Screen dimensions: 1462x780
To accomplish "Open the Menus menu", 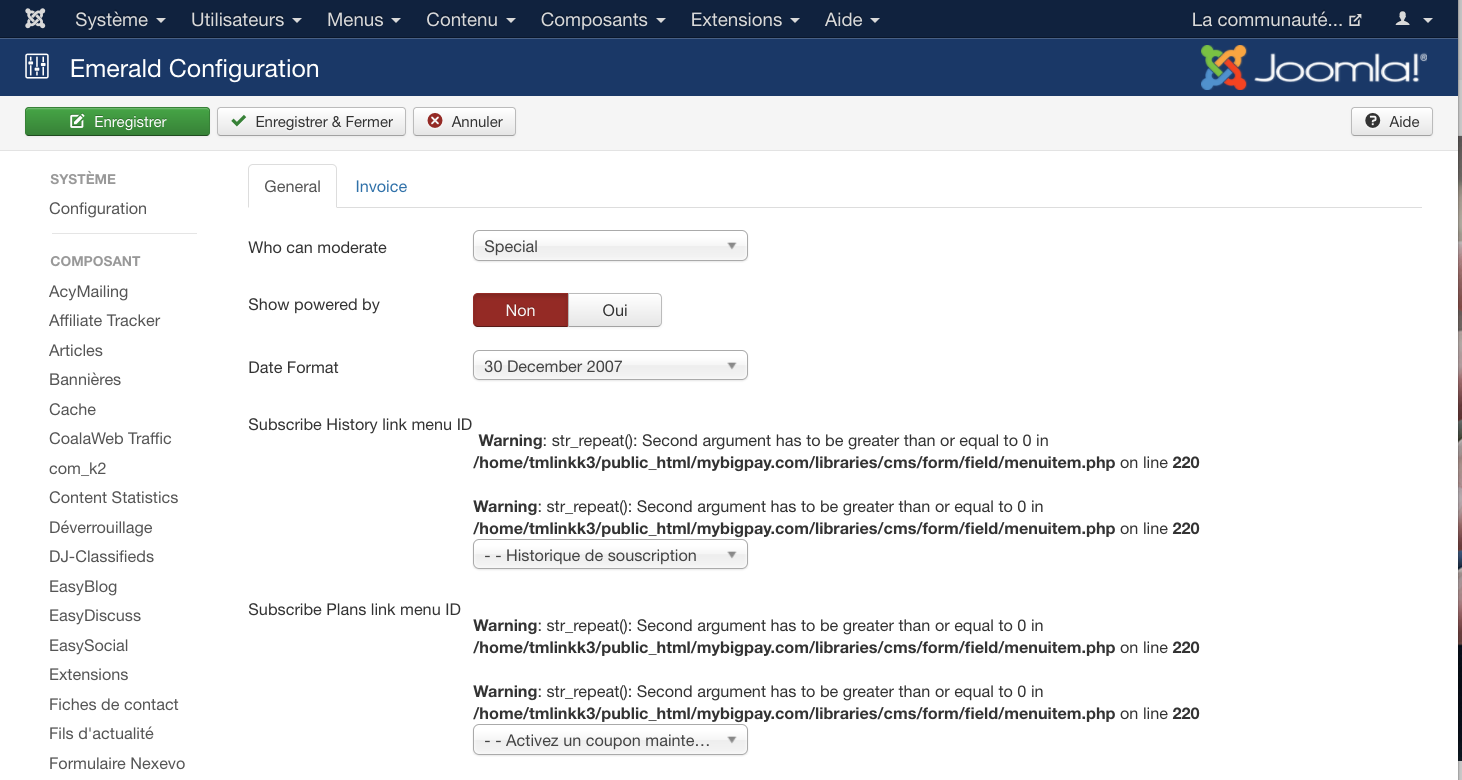I will [x=364, y=19].
